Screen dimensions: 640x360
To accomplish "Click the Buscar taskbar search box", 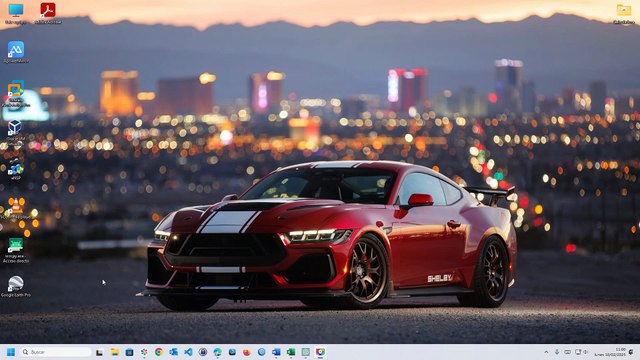I will click(x=56, y=352).
